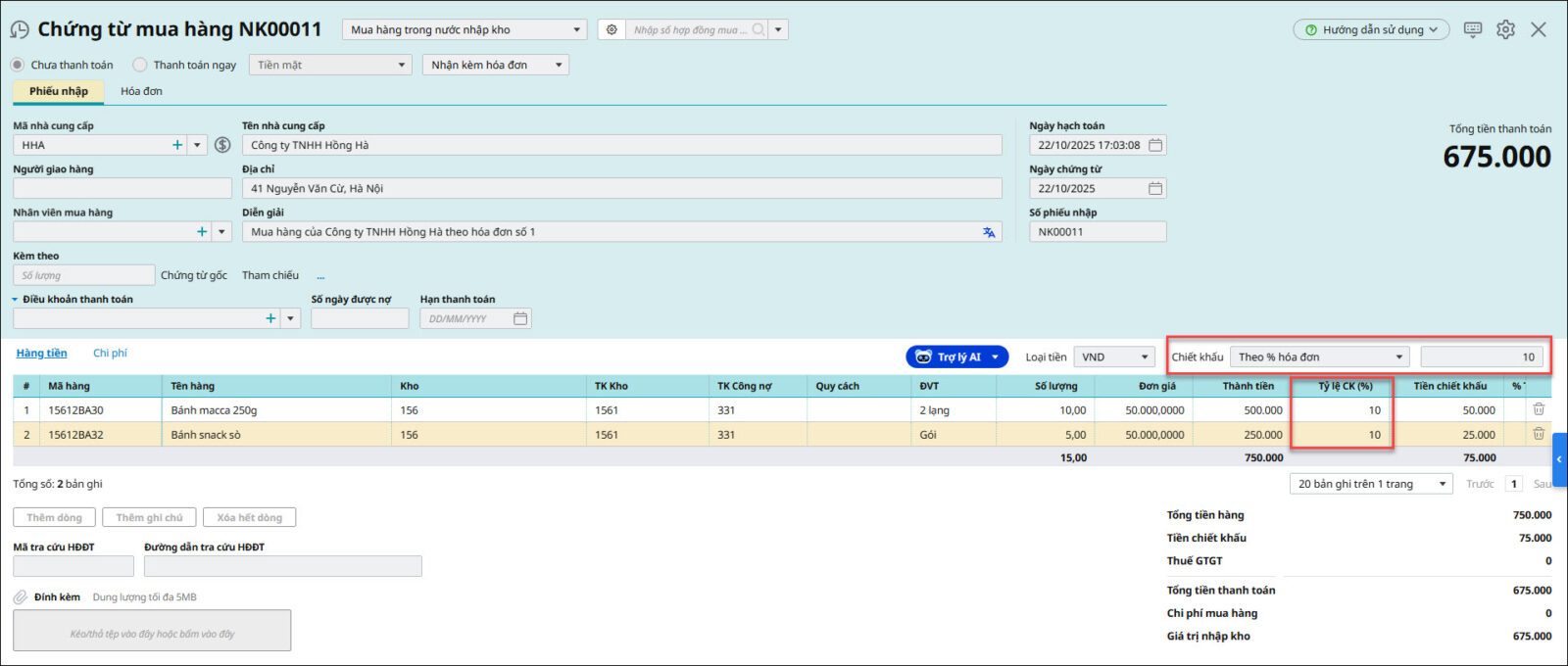Add new supplier with plus icon
1568x666 pixels.
[177, 145]
